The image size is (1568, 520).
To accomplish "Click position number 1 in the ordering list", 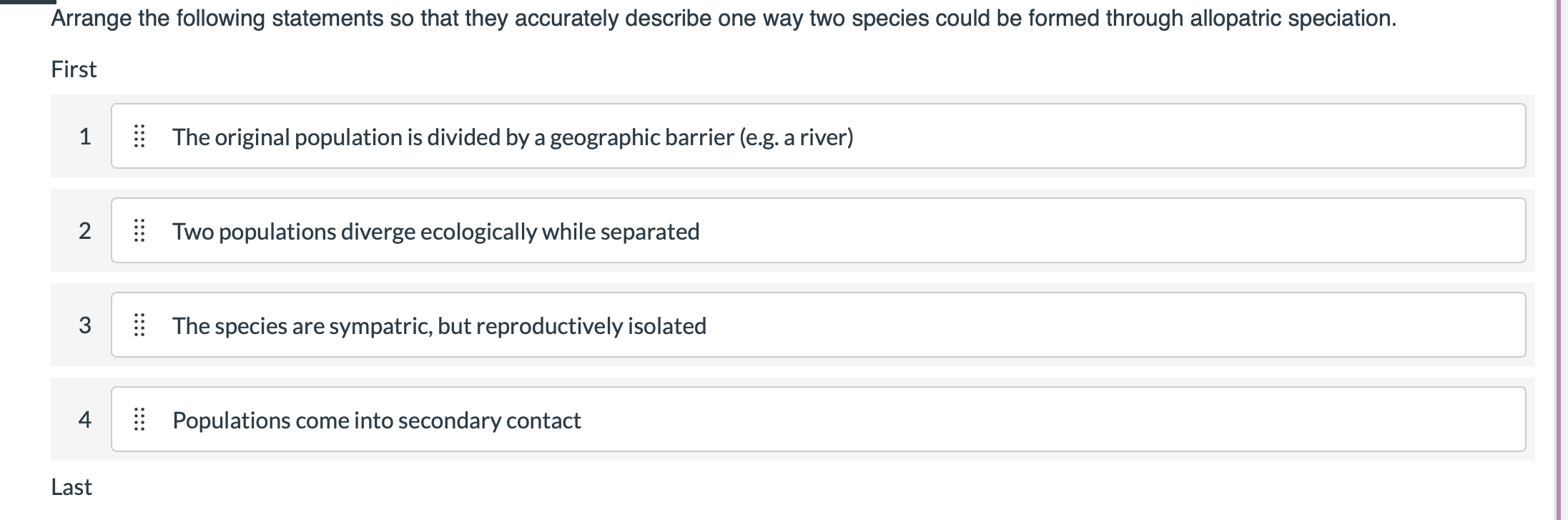I will pos(85,137).
